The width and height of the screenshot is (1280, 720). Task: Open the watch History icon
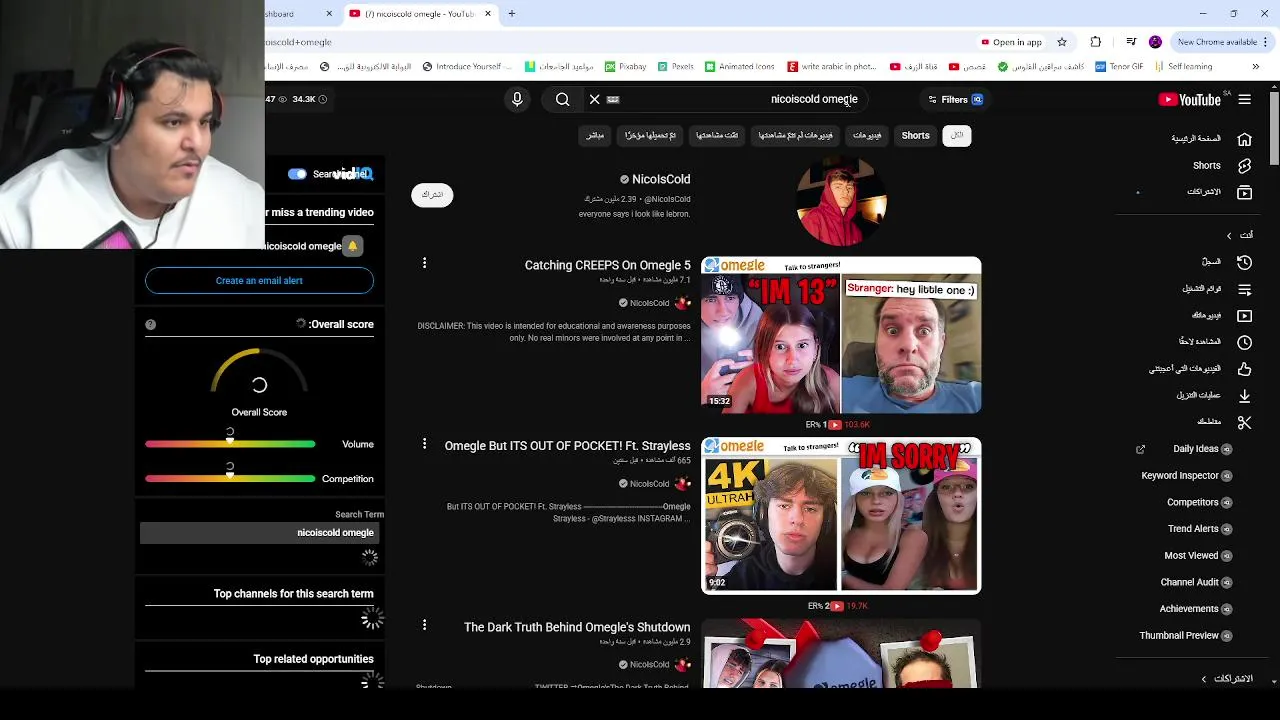click(x=1244, y=262)
